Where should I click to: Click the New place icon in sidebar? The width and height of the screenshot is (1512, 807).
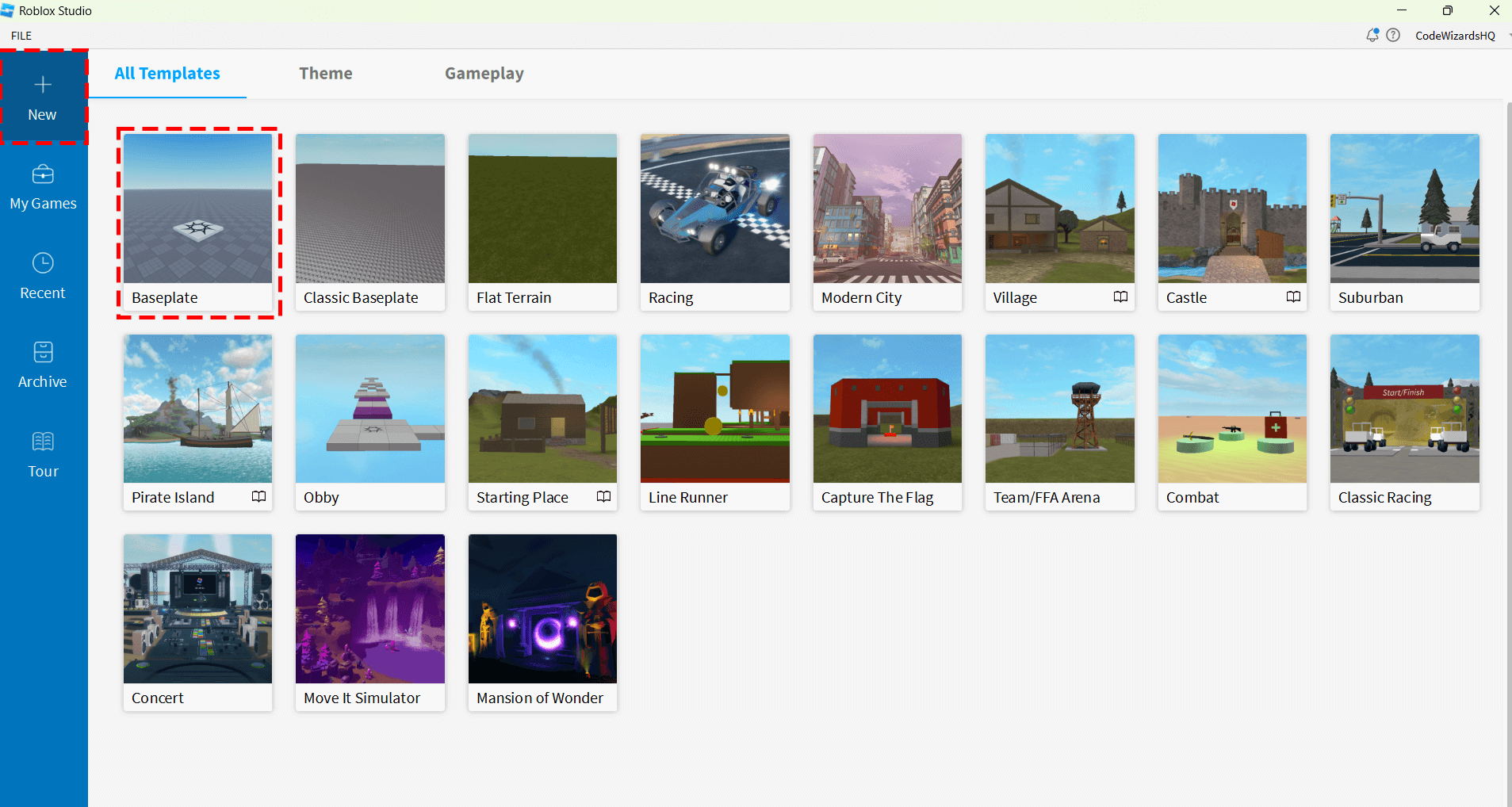(x=43, y=95)
